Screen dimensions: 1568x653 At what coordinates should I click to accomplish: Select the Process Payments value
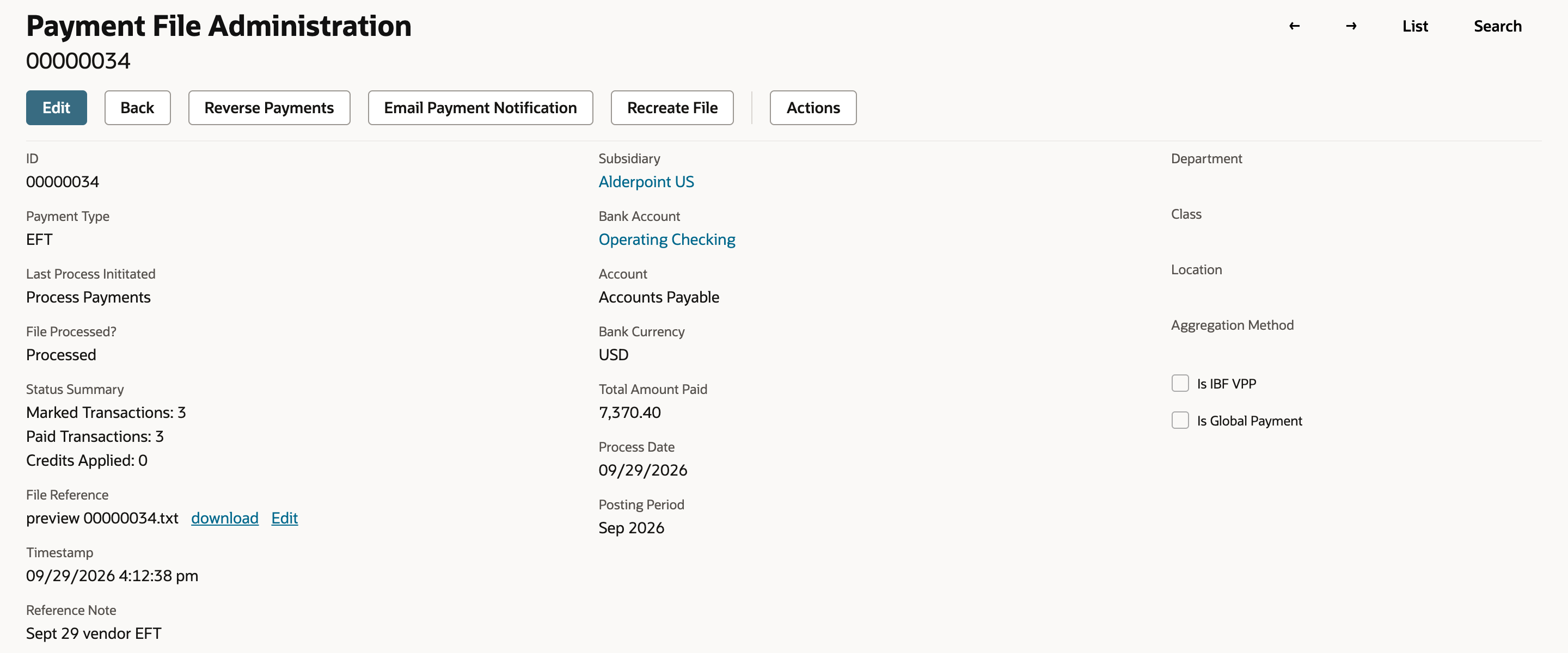(88, 297)
